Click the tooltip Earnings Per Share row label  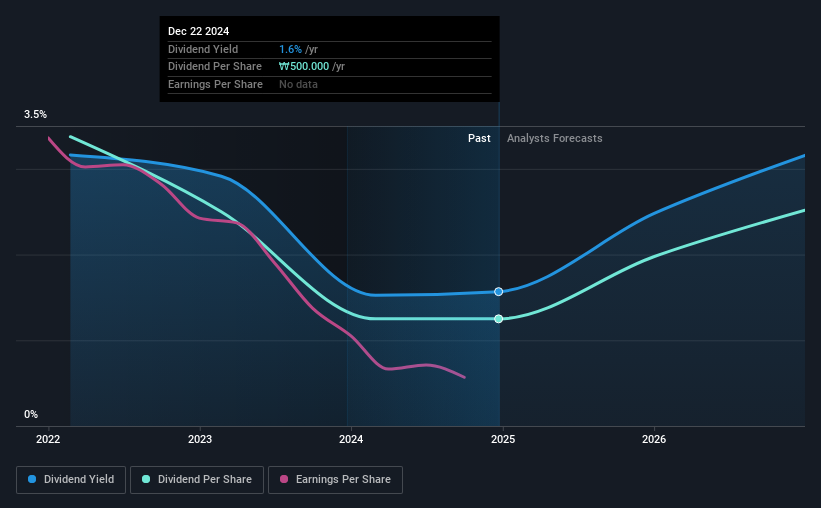click(215, 84)
